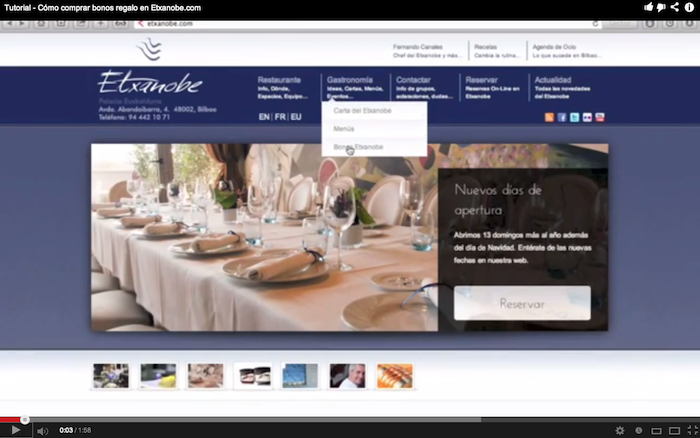Switch language to FR
700x438 pixels.
coord(280,117)
